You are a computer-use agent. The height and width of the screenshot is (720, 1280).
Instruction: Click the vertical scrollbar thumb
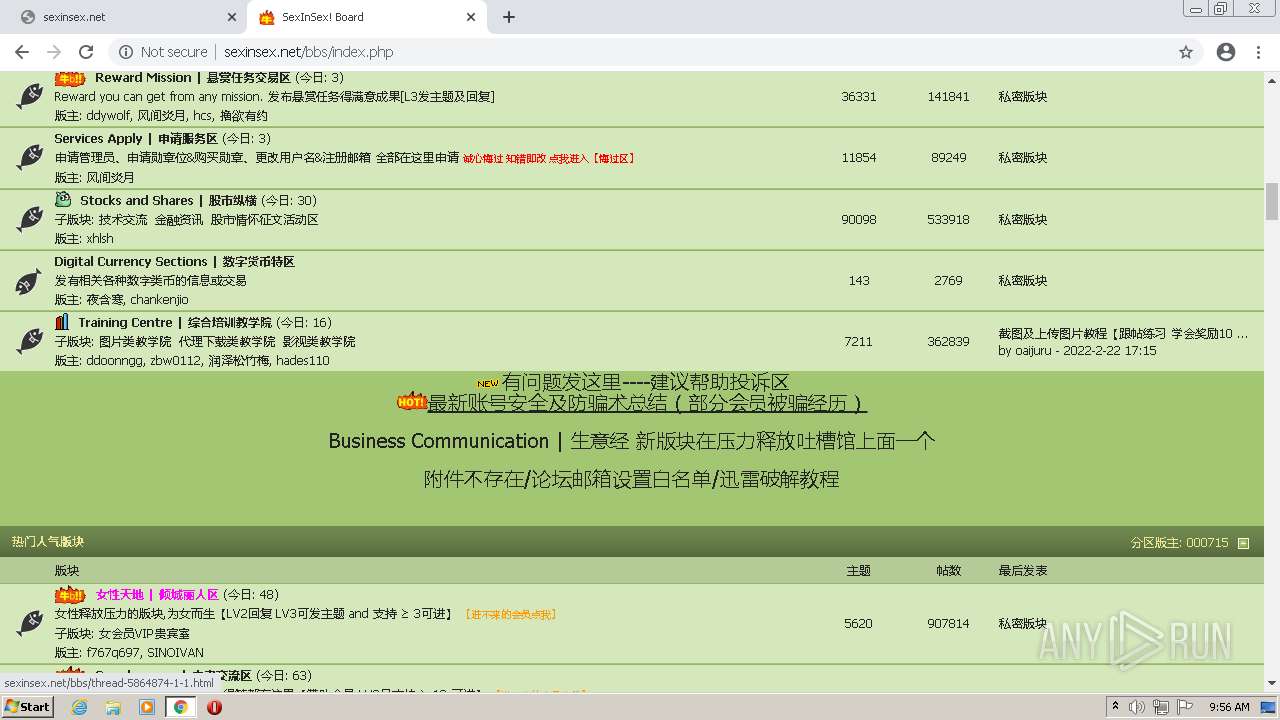[x=1272, y=201]
